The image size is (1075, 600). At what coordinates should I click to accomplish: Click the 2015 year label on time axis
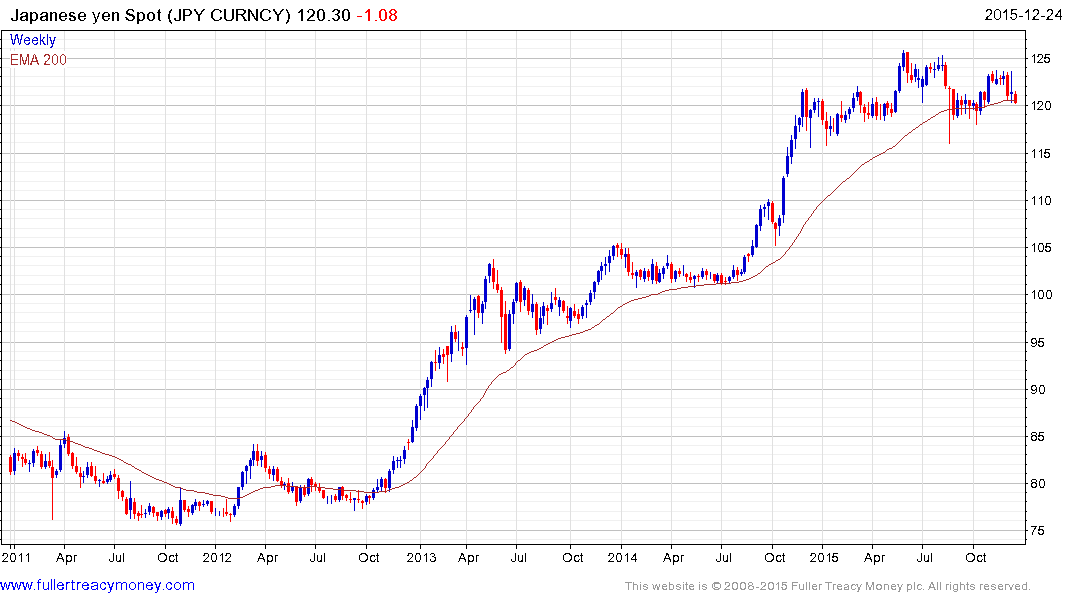824,557
